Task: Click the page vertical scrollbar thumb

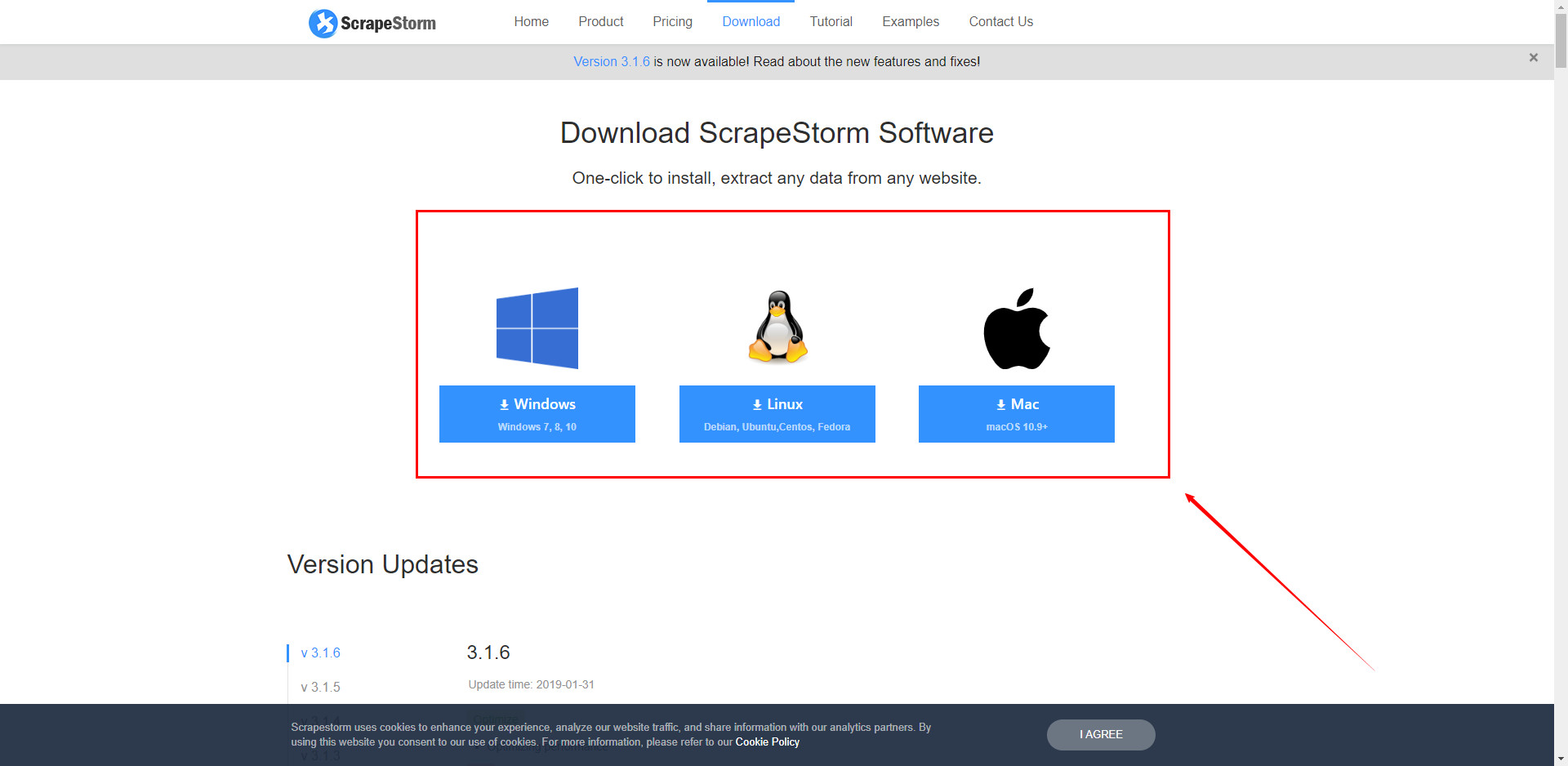Action: pyautogui.click(x=1561, y=41)
